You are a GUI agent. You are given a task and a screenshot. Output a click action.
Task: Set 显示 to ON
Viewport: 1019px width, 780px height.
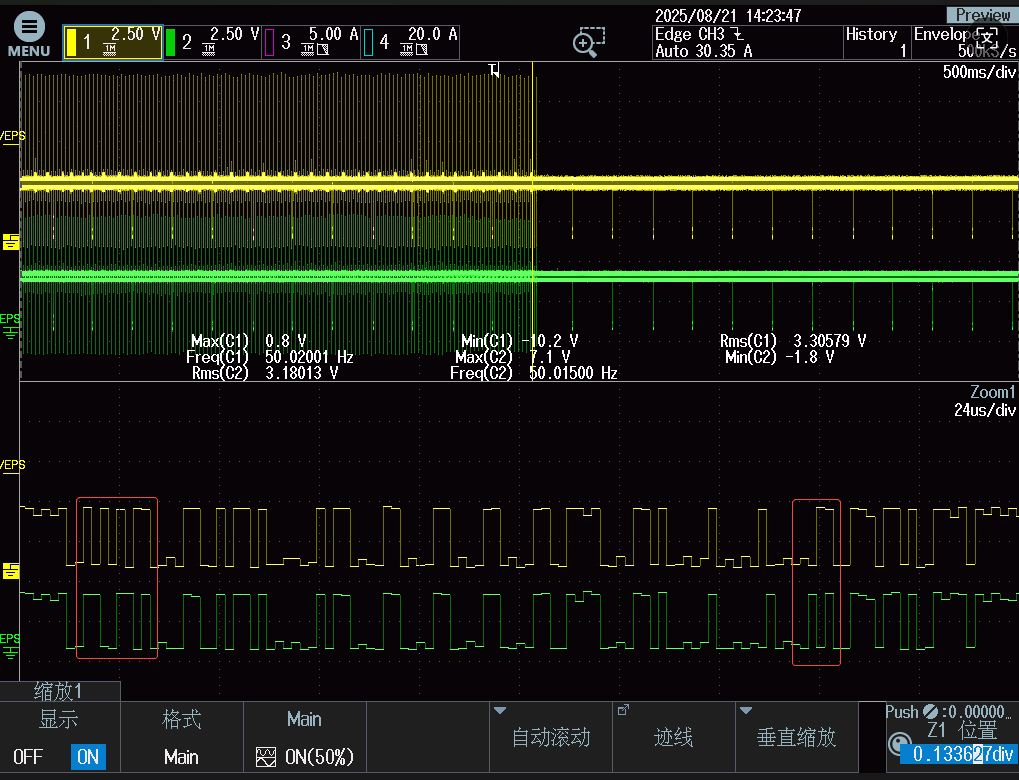pos(88,757)
